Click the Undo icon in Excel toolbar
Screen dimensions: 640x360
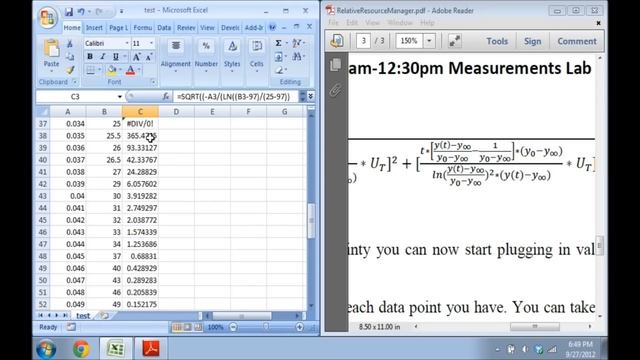[x=81, y=12]
